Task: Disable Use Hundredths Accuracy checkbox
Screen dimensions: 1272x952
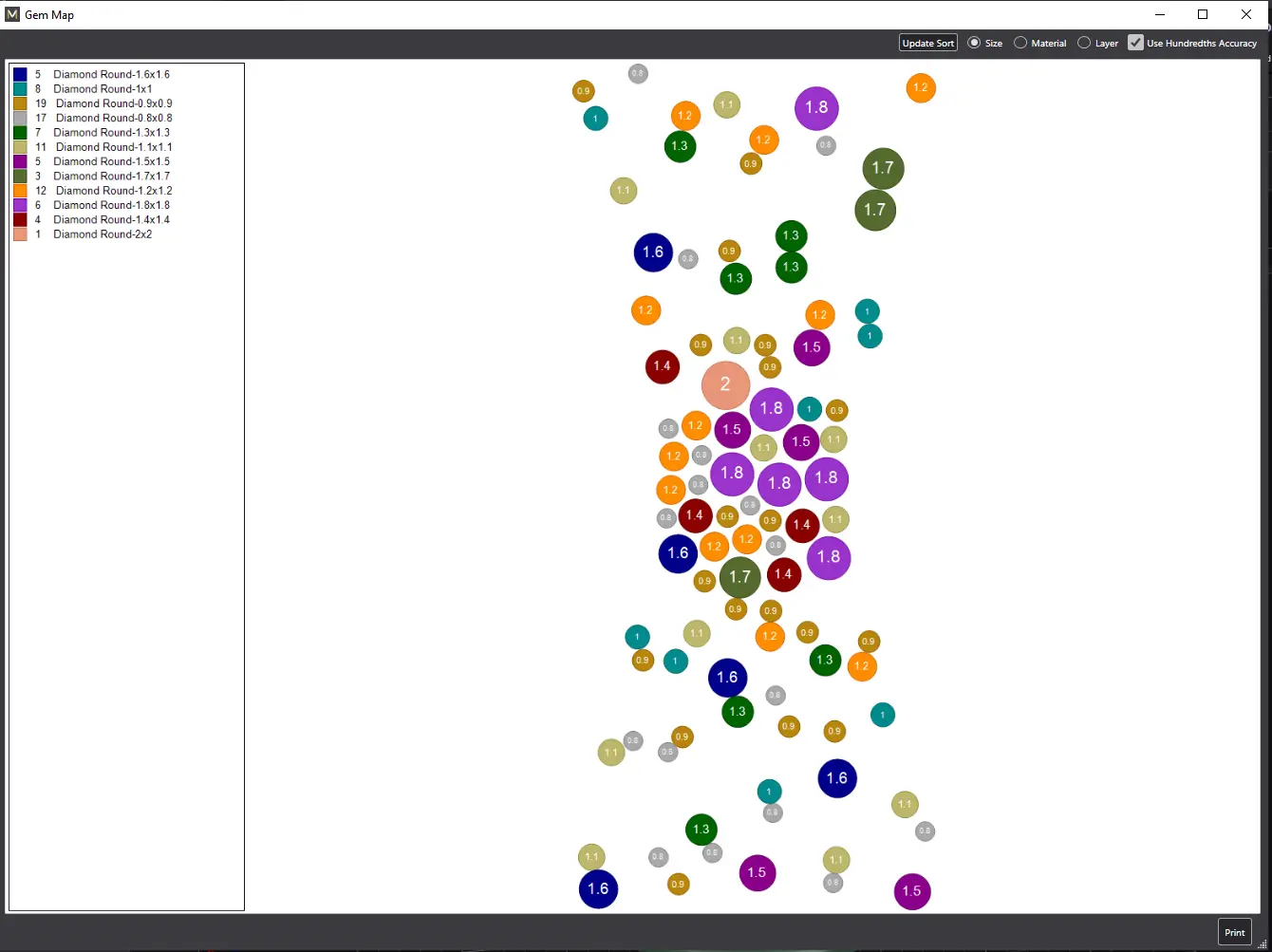Action: (x=1135, y=43)
